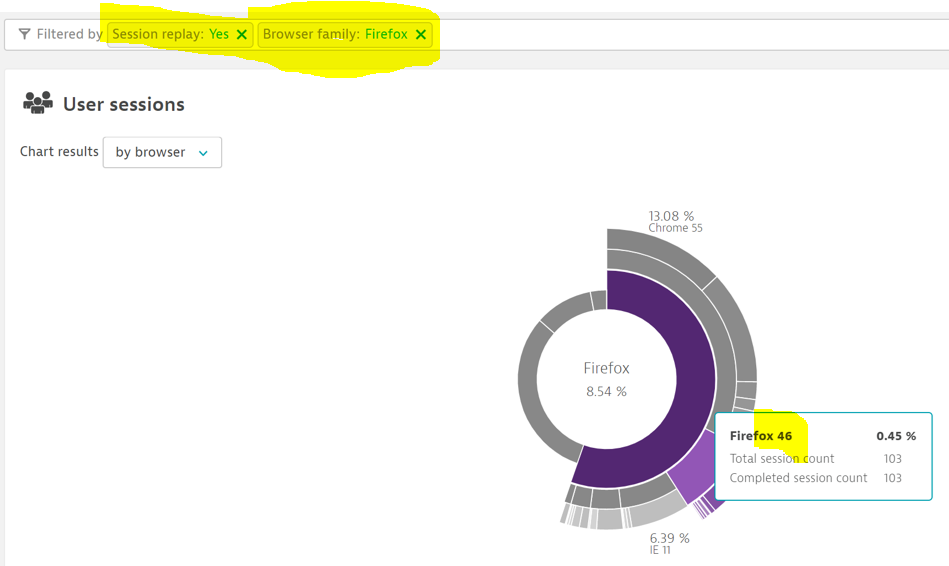Select the Session replay: Yes filter chip
949x566 pixels.
(x=170, y=34)
